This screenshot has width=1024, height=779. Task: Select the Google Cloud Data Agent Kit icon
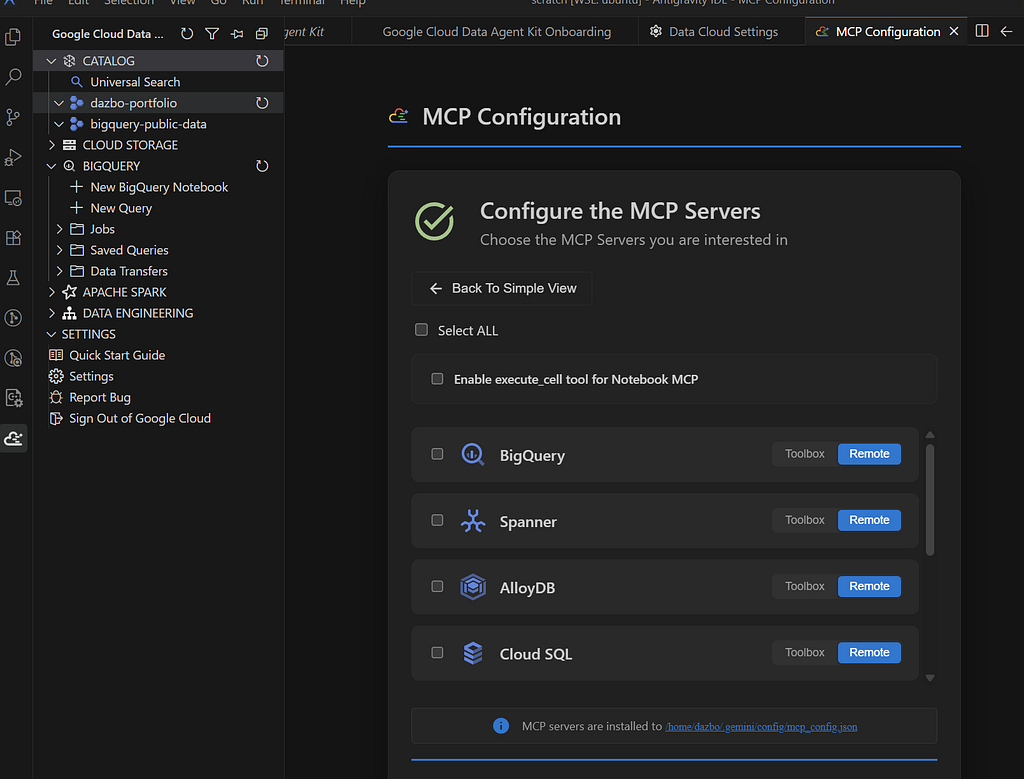13,438
